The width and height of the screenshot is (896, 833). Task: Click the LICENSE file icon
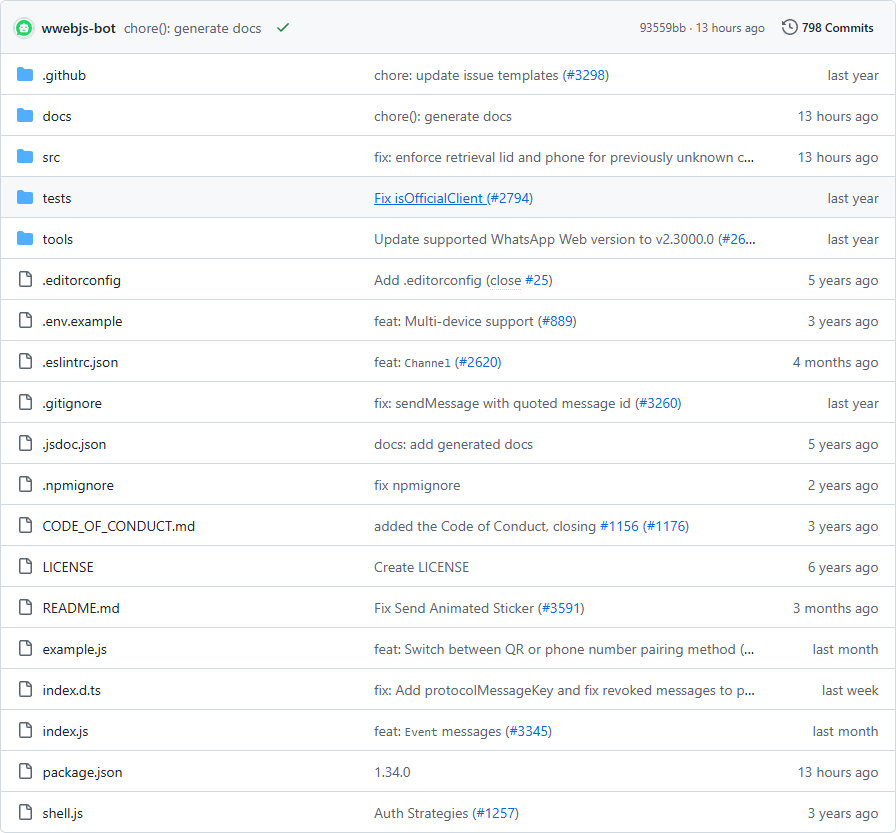[x=25, y=567]
